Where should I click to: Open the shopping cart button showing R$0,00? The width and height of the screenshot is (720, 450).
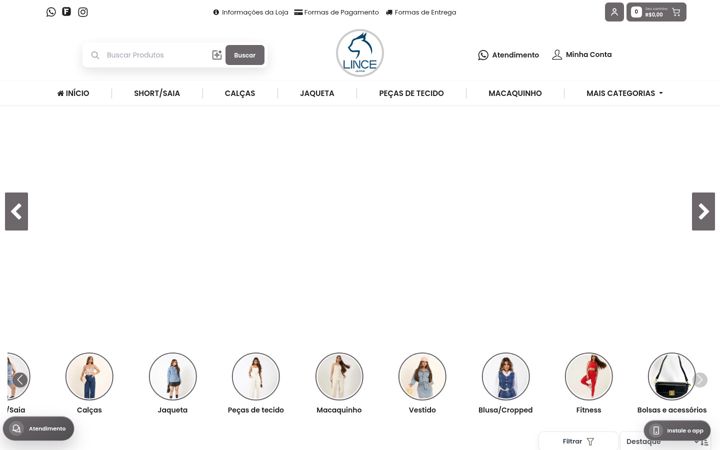656,12
